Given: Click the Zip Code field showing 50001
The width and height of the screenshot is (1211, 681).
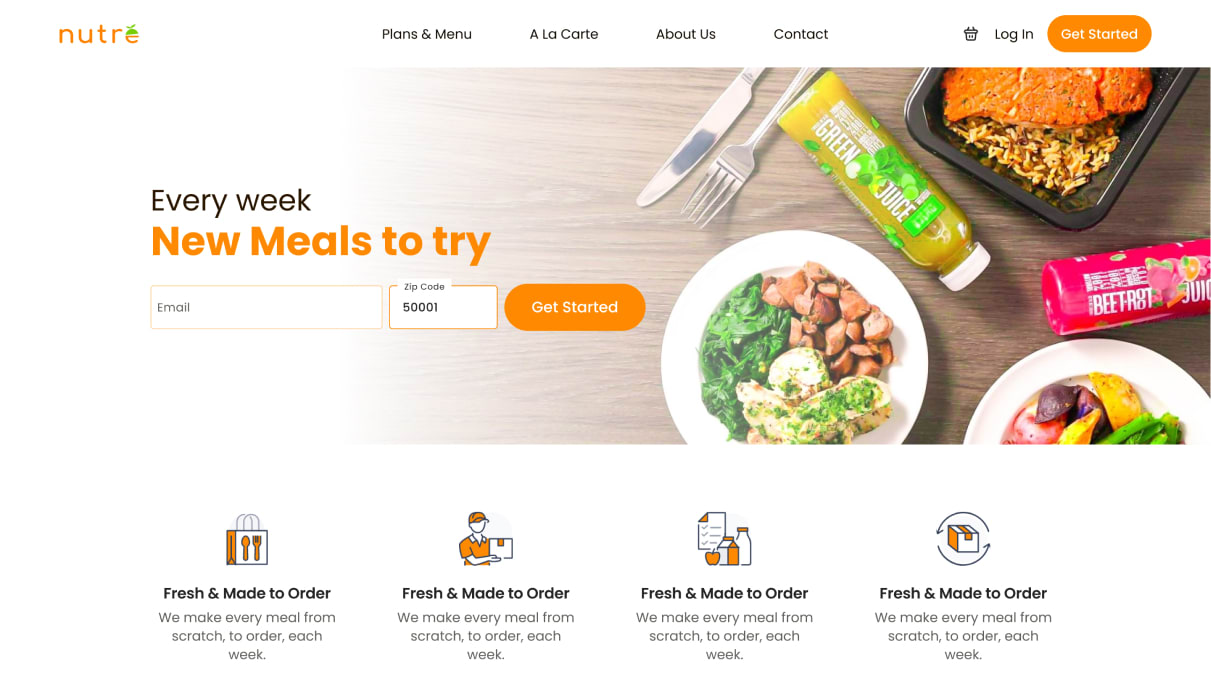Looking at the screenshot, I should tap(443, 307).
